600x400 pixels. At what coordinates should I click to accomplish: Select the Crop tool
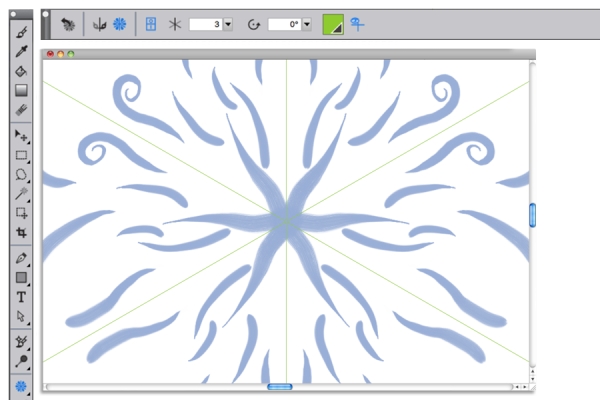(21, 232)
